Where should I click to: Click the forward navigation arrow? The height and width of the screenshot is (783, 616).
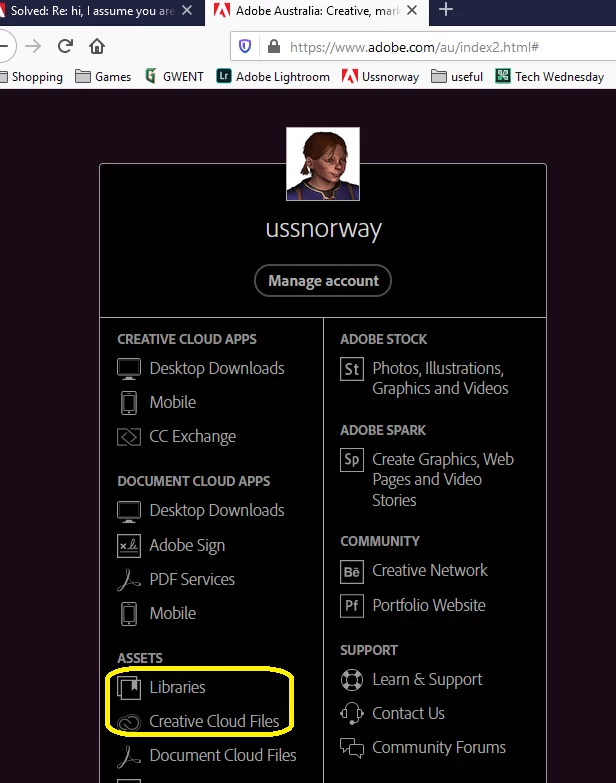click(x=33, y=46)
